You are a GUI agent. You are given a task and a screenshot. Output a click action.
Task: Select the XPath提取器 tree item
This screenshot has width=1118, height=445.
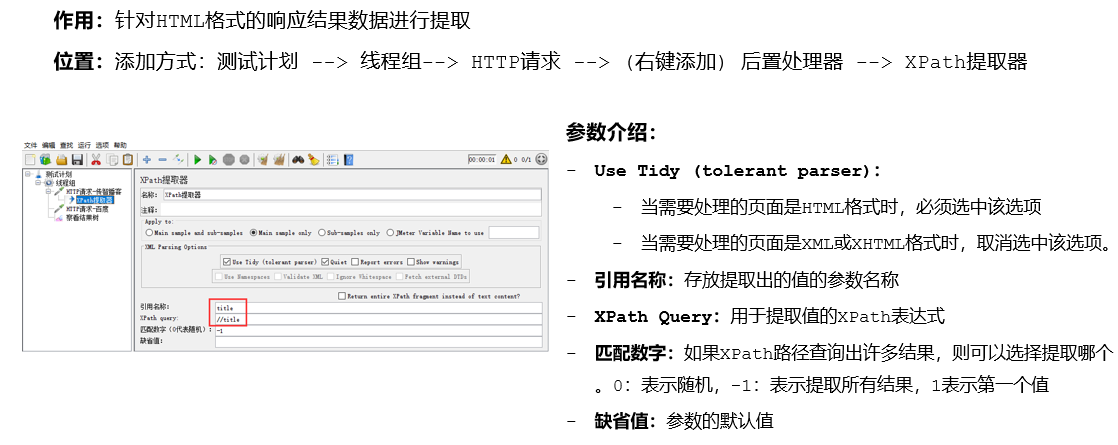pyautogui.click(x=95, y=200)
